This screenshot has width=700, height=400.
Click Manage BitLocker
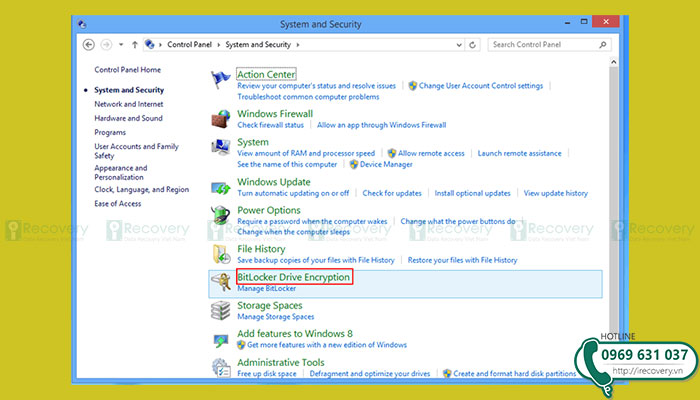coord(267,288)
